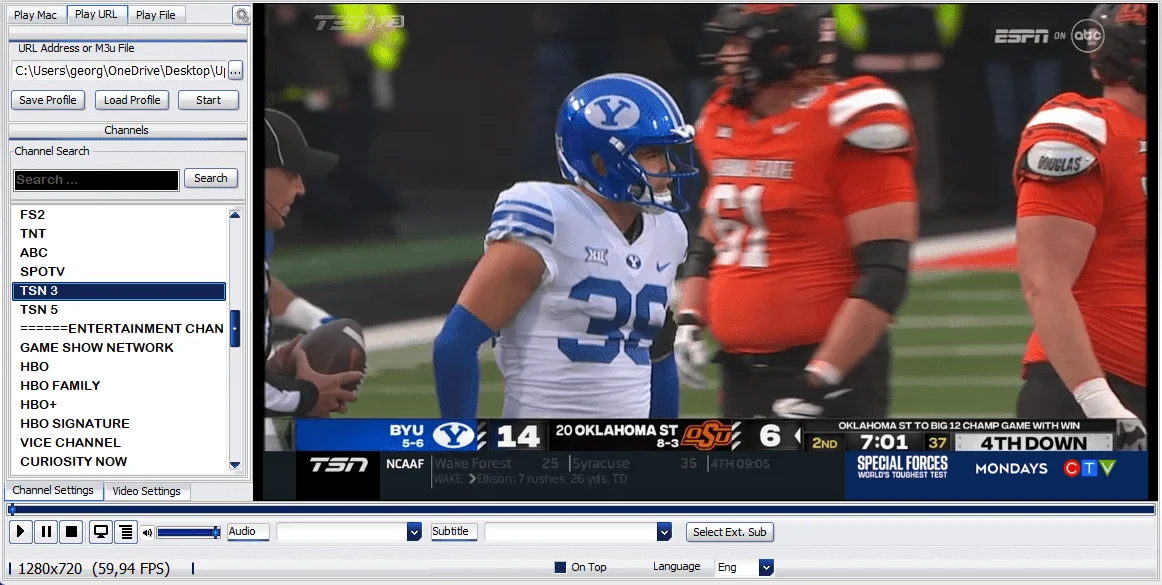The image size is (1162, 585).
Task: Pause the stream
Action: click(x=46, y=531)
